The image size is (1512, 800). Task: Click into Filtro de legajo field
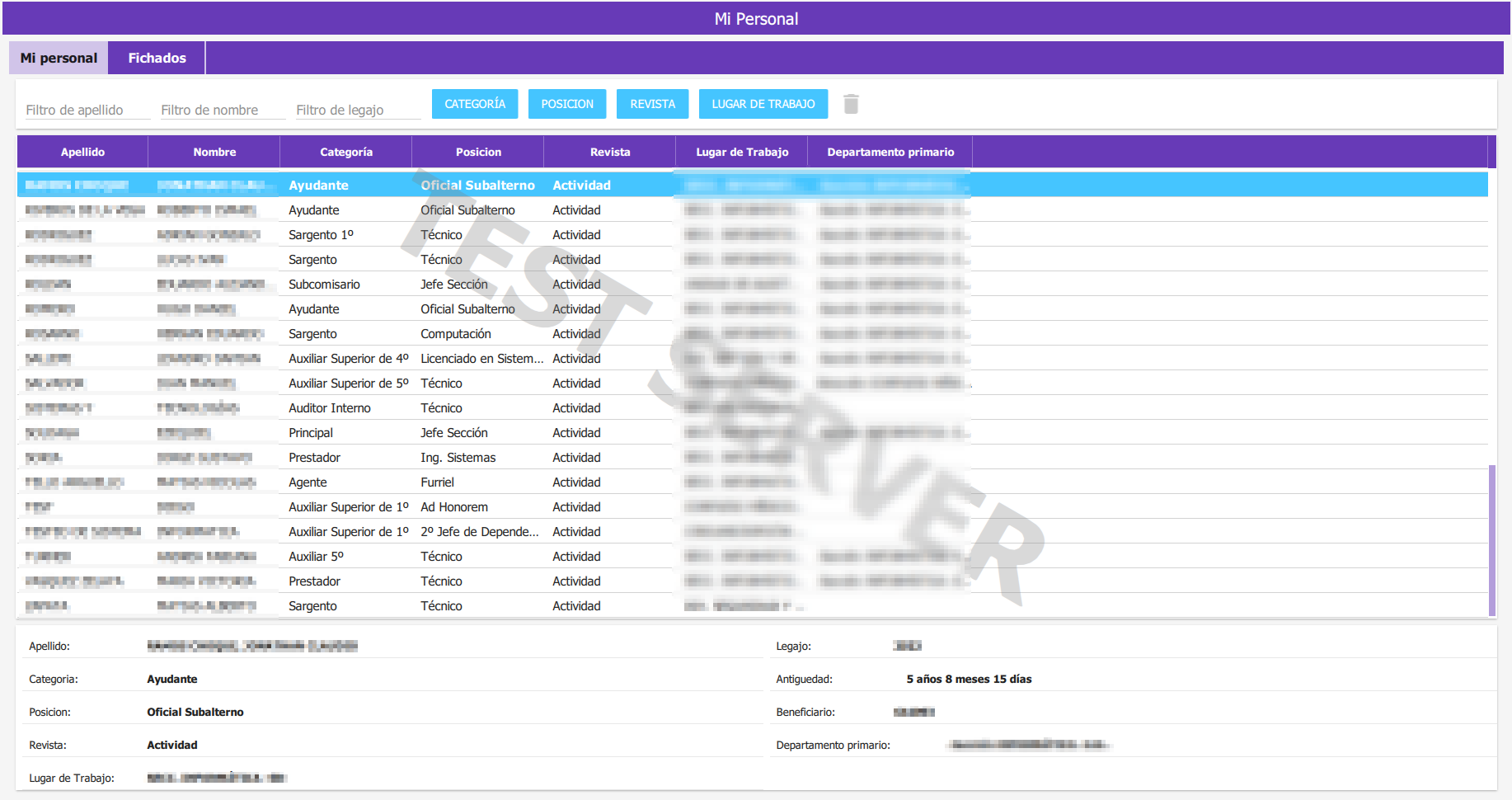coord(357,110)
